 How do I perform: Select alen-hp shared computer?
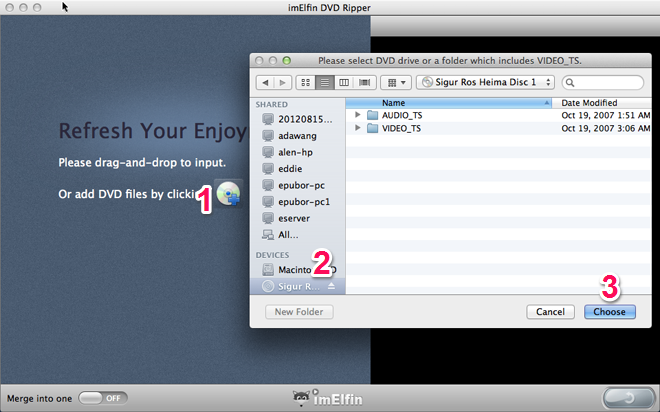[297, 152]
